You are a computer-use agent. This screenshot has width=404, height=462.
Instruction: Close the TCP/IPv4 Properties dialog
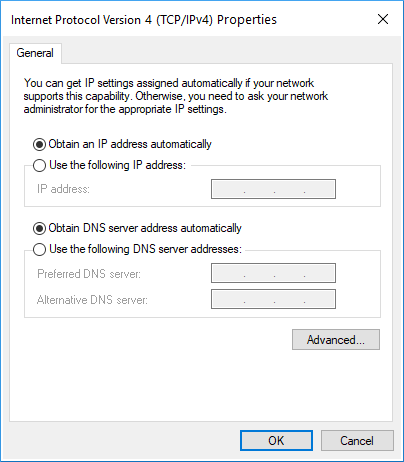pos(383,19)
